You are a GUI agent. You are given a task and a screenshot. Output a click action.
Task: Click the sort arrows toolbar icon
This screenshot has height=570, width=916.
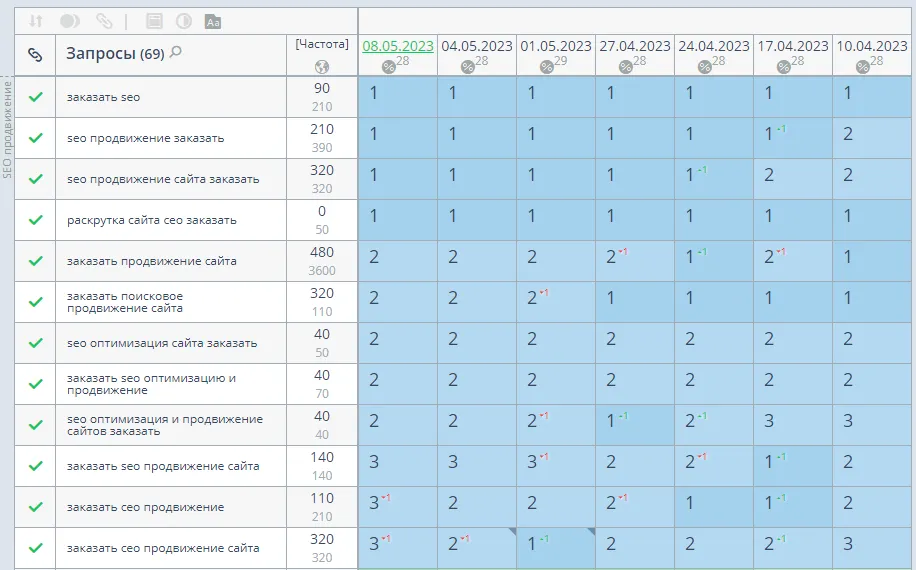tap(36, 20)
